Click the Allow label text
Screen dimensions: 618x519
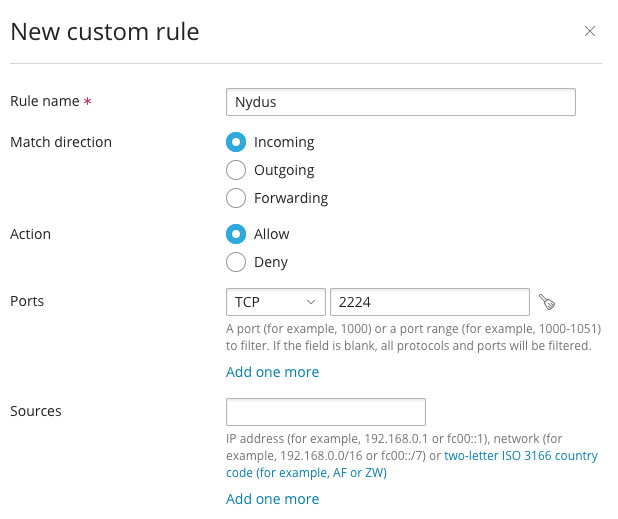272,234
